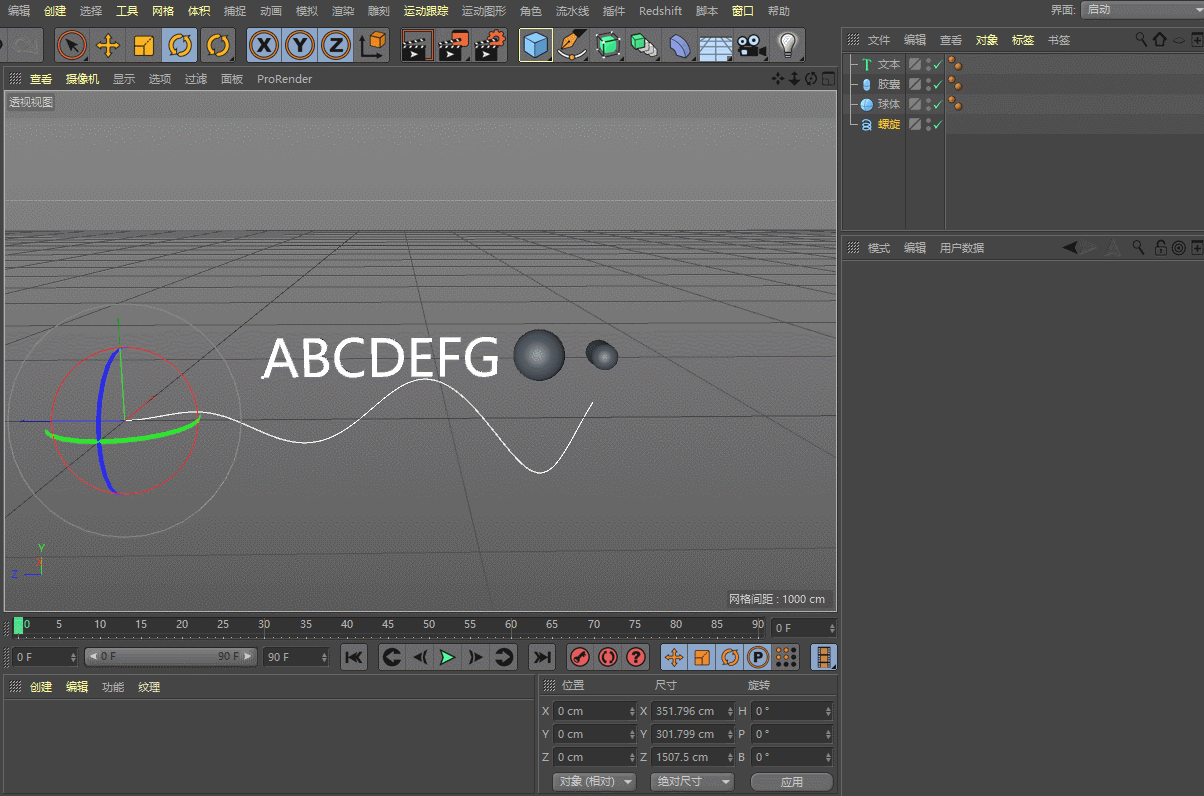This screenshot has width=1204, height=796.
Task: Open the 对象(相对) dropdown
Action: click(x=593, y=781)
